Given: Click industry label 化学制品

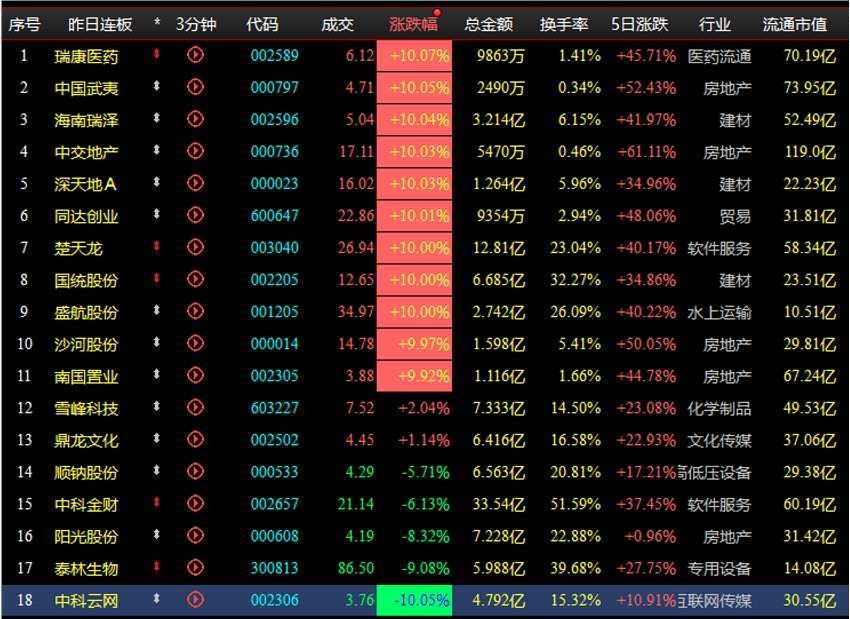Looking at the screenshot, I should tap(719, 408).
